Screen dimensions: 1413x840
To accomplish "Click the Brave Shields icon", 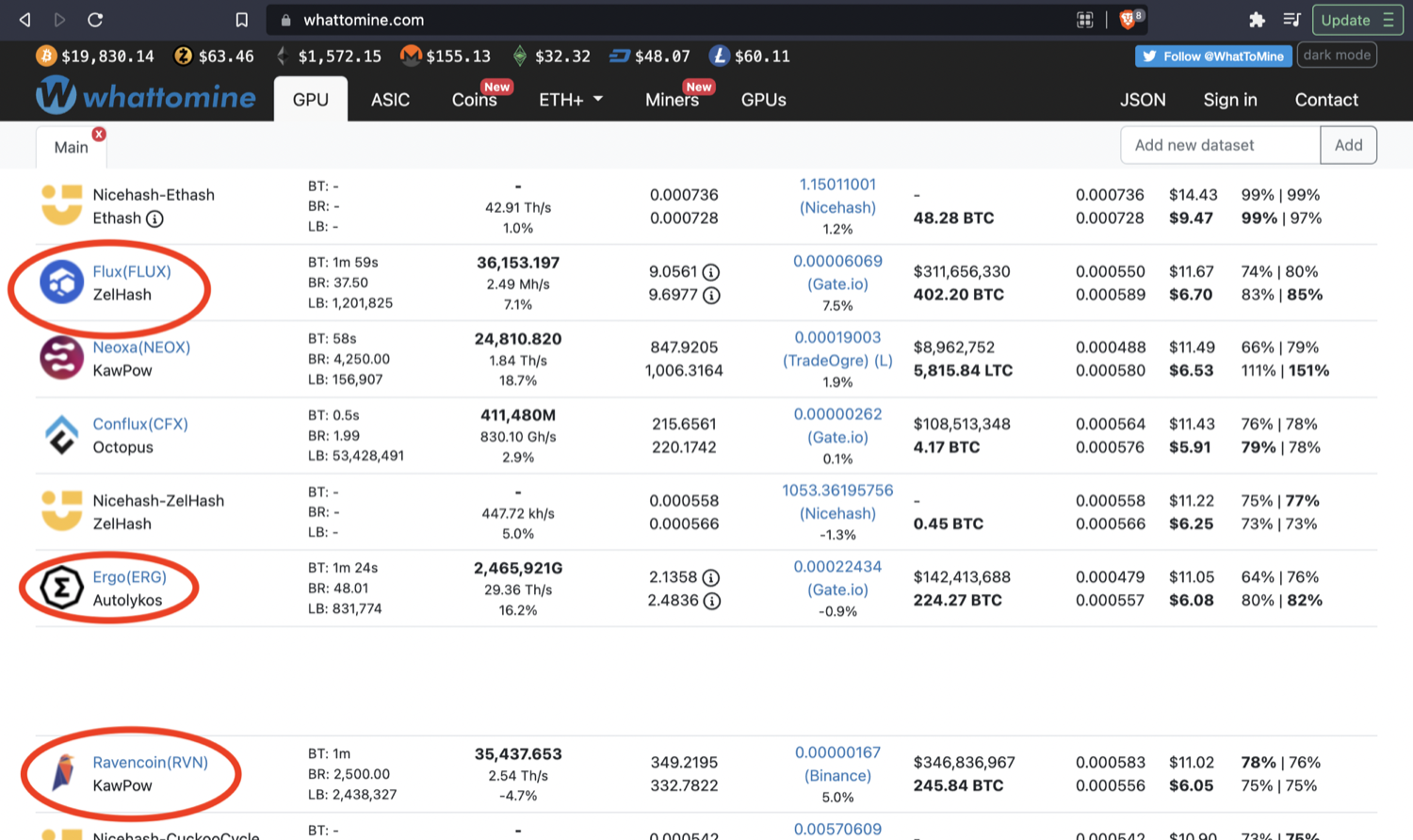I will pyautogui.click(x=1129, y=20).
